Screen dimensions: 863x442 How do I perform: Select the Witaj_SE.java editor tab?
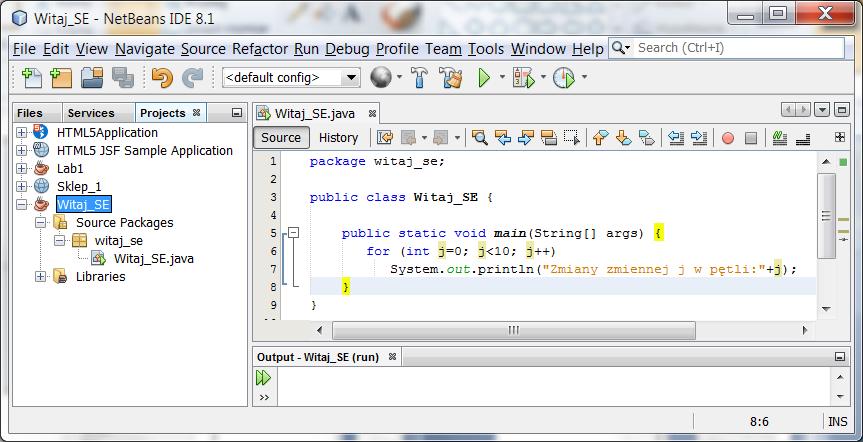(315, 114)
